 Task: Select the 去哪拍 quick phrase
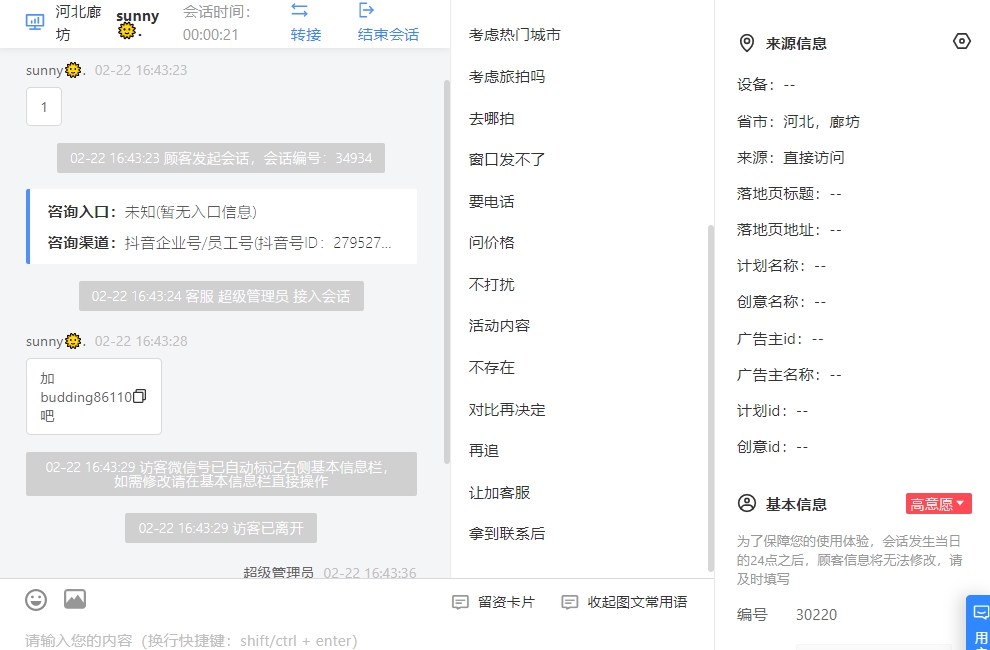pos(491,119)
